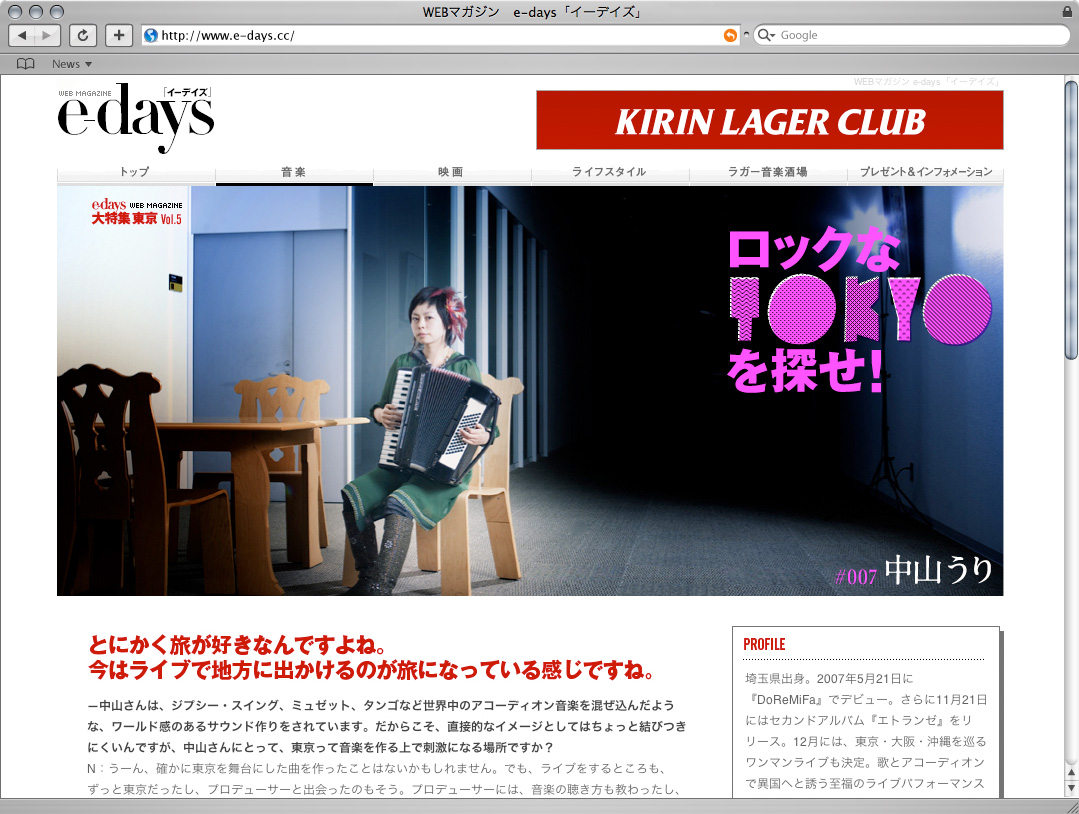Reload the current page
Screen dimensions: 1079x814
click(83, 35)
